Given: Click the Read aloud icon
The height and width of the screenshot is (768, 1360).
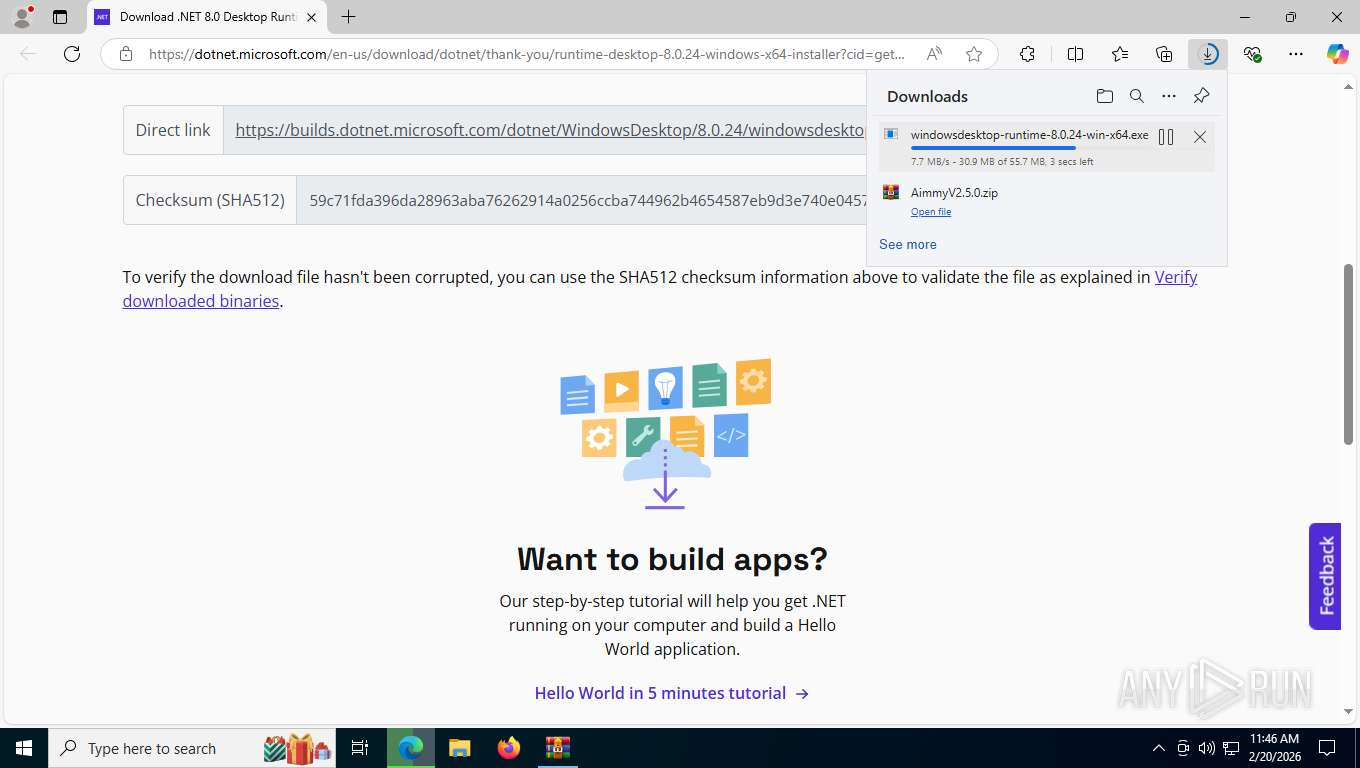Looking at the screenshot, I should pyautogui.click(x=934, y=54).
